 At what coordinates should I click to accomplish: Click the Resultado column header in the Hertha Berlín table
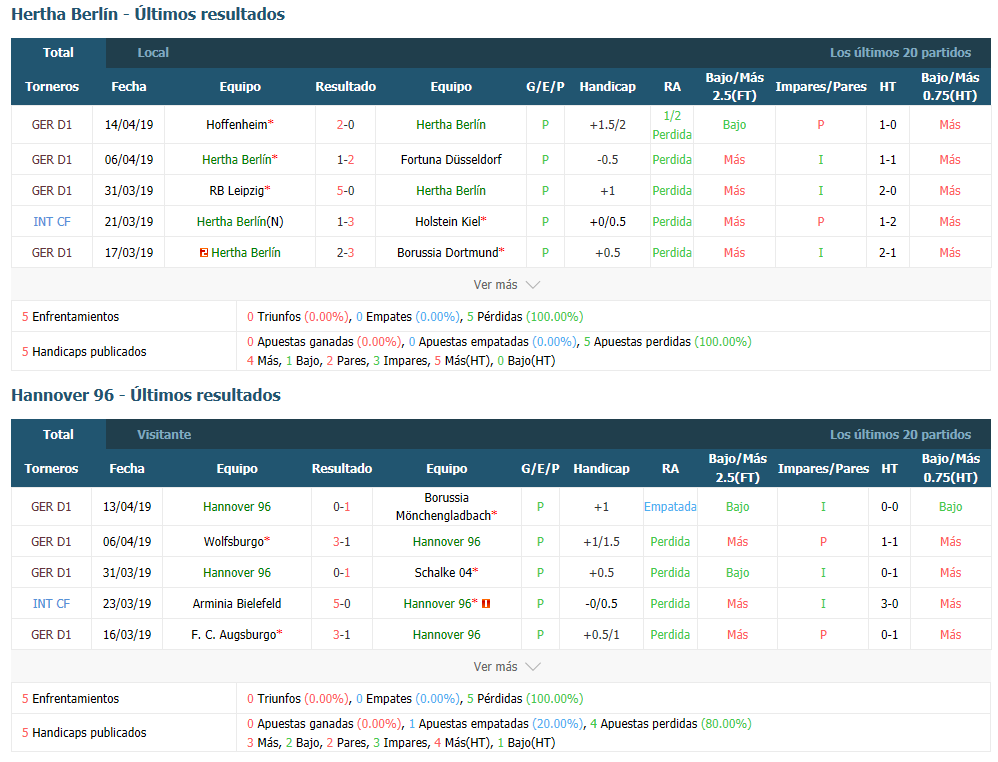point(346,87)
